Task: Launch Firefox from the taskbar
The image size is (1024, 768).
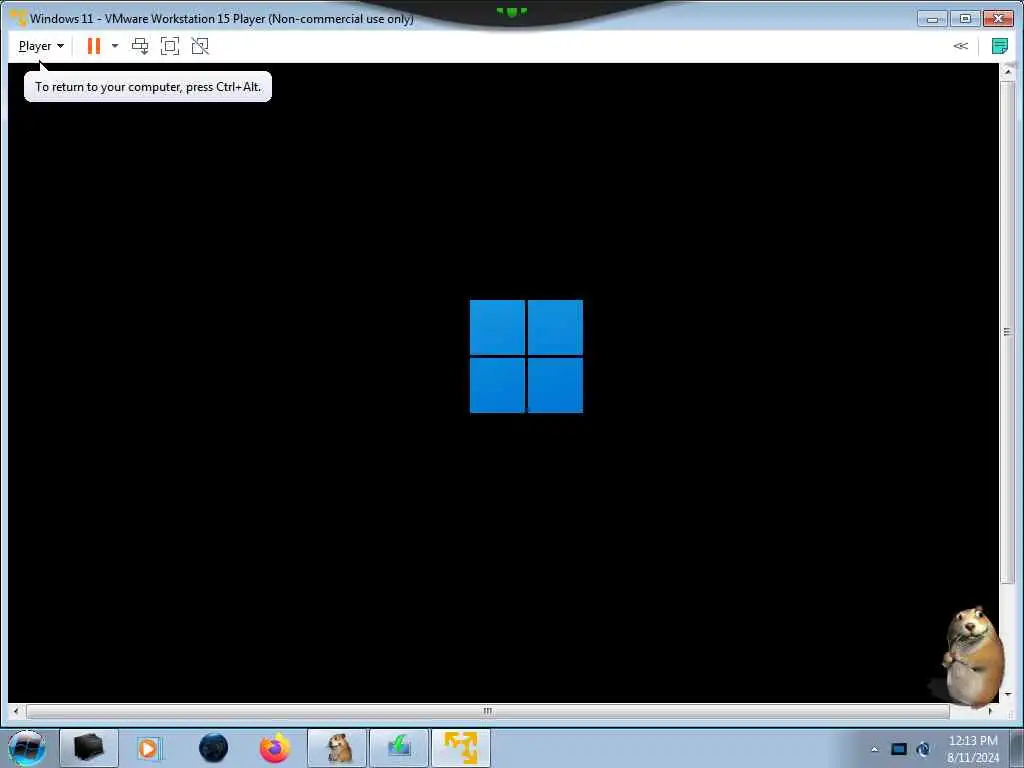Action: click(275, 748)
